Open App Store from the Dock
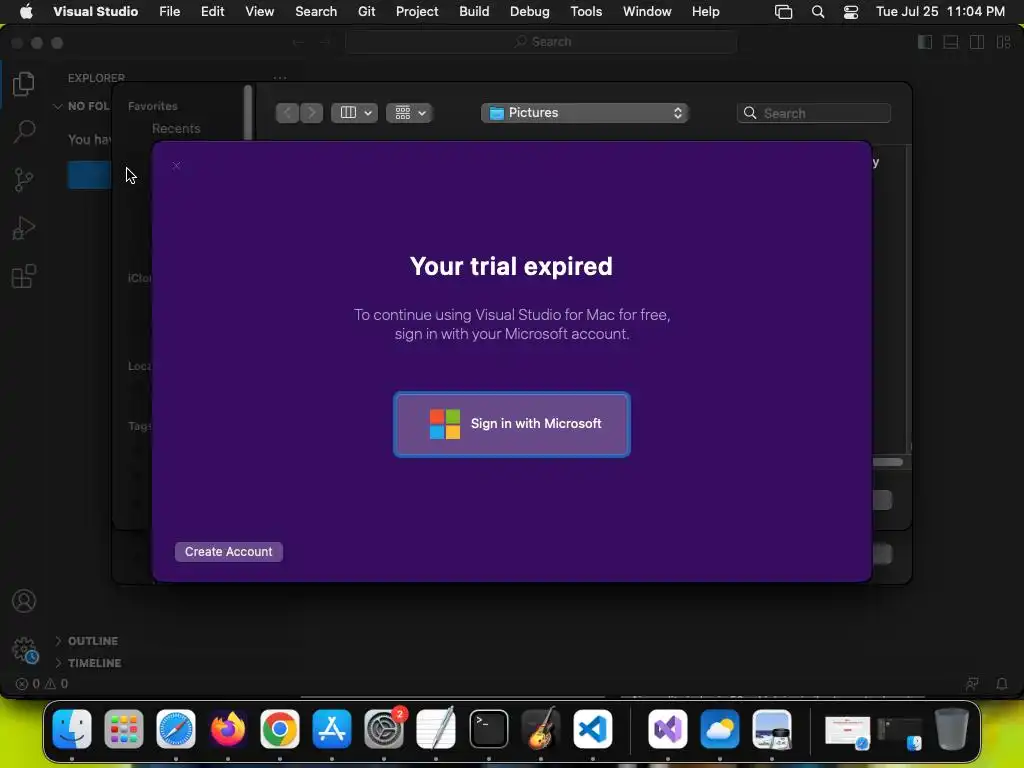 [x=332, y=729]
